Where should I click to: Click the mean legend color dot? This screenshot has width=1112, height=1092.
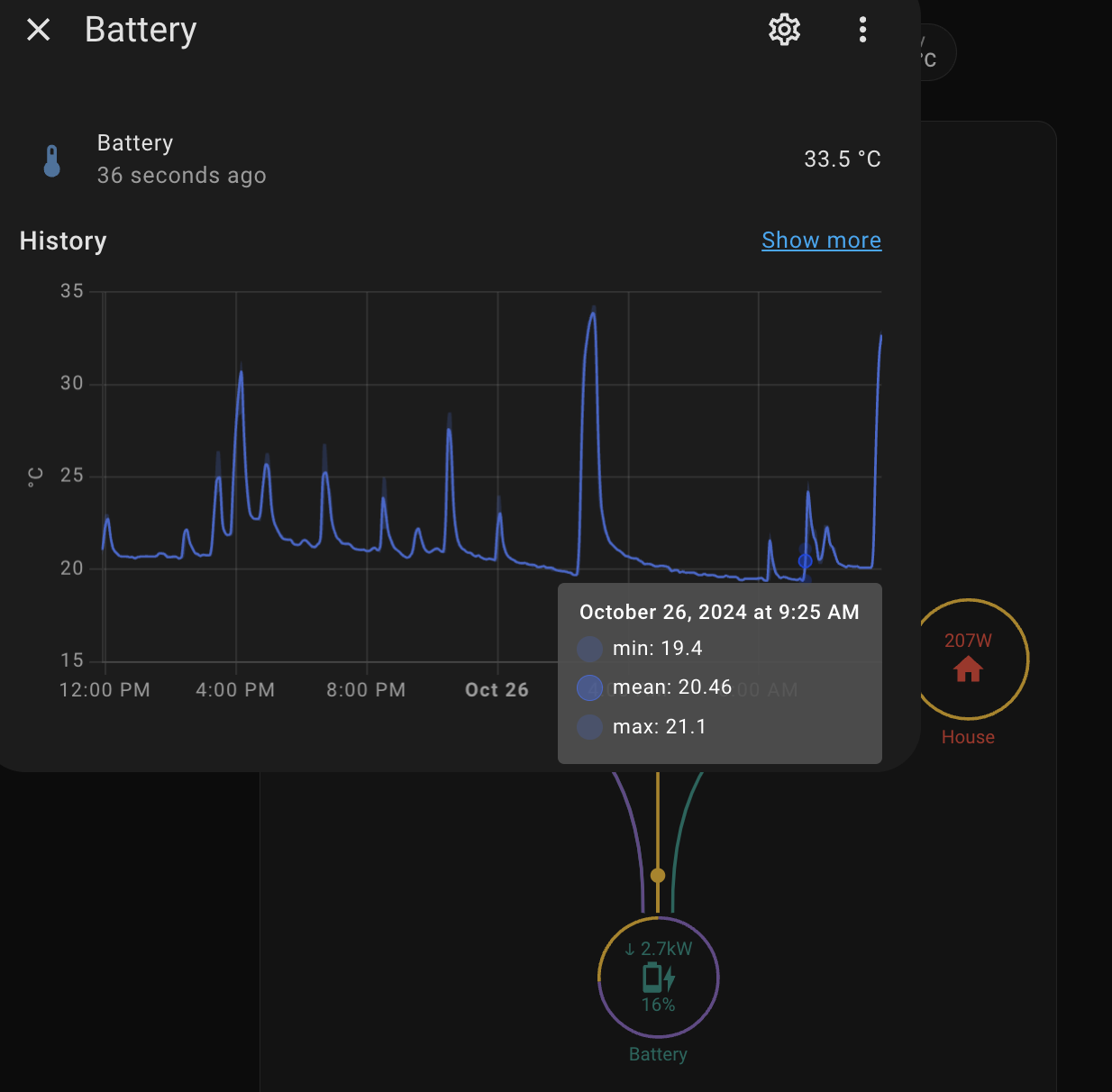(589, 687)
